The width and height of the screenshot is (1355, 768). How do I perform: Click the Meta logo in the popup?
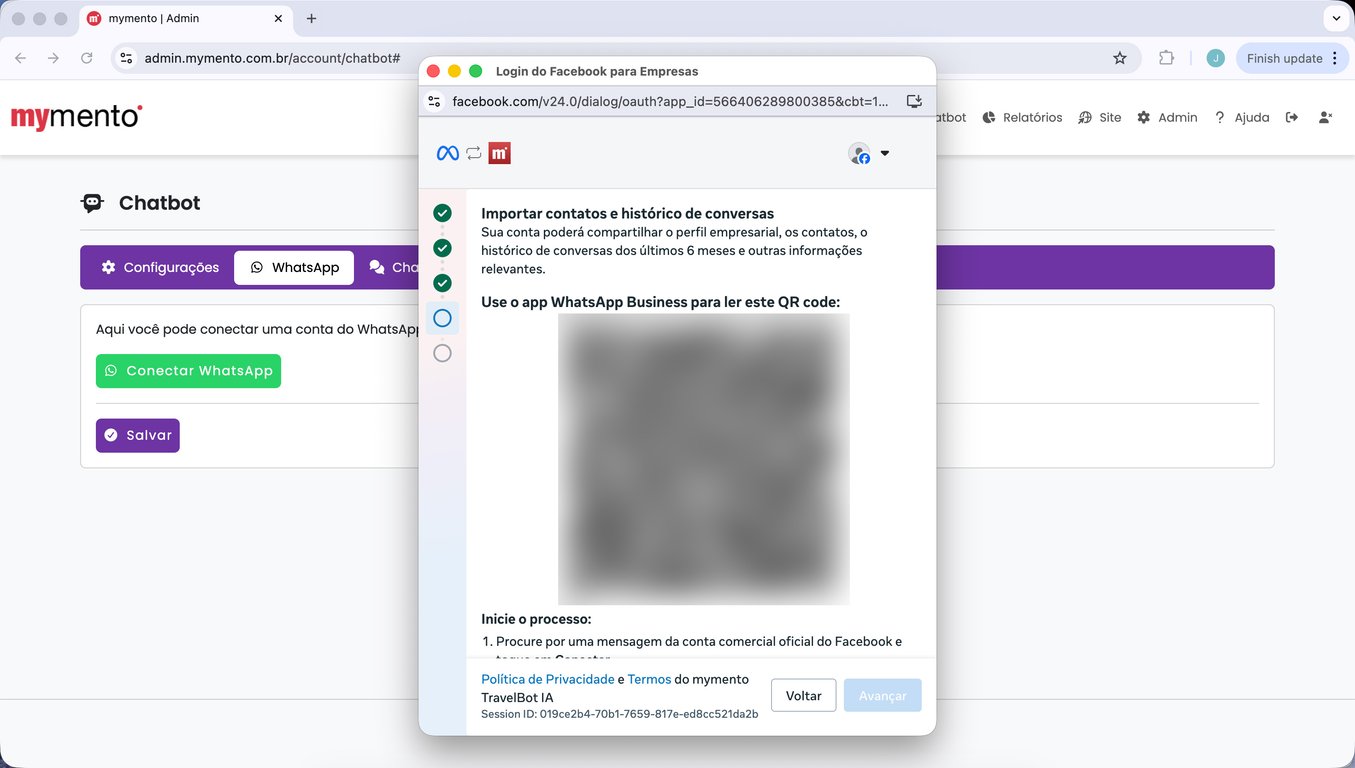point(448,153)
